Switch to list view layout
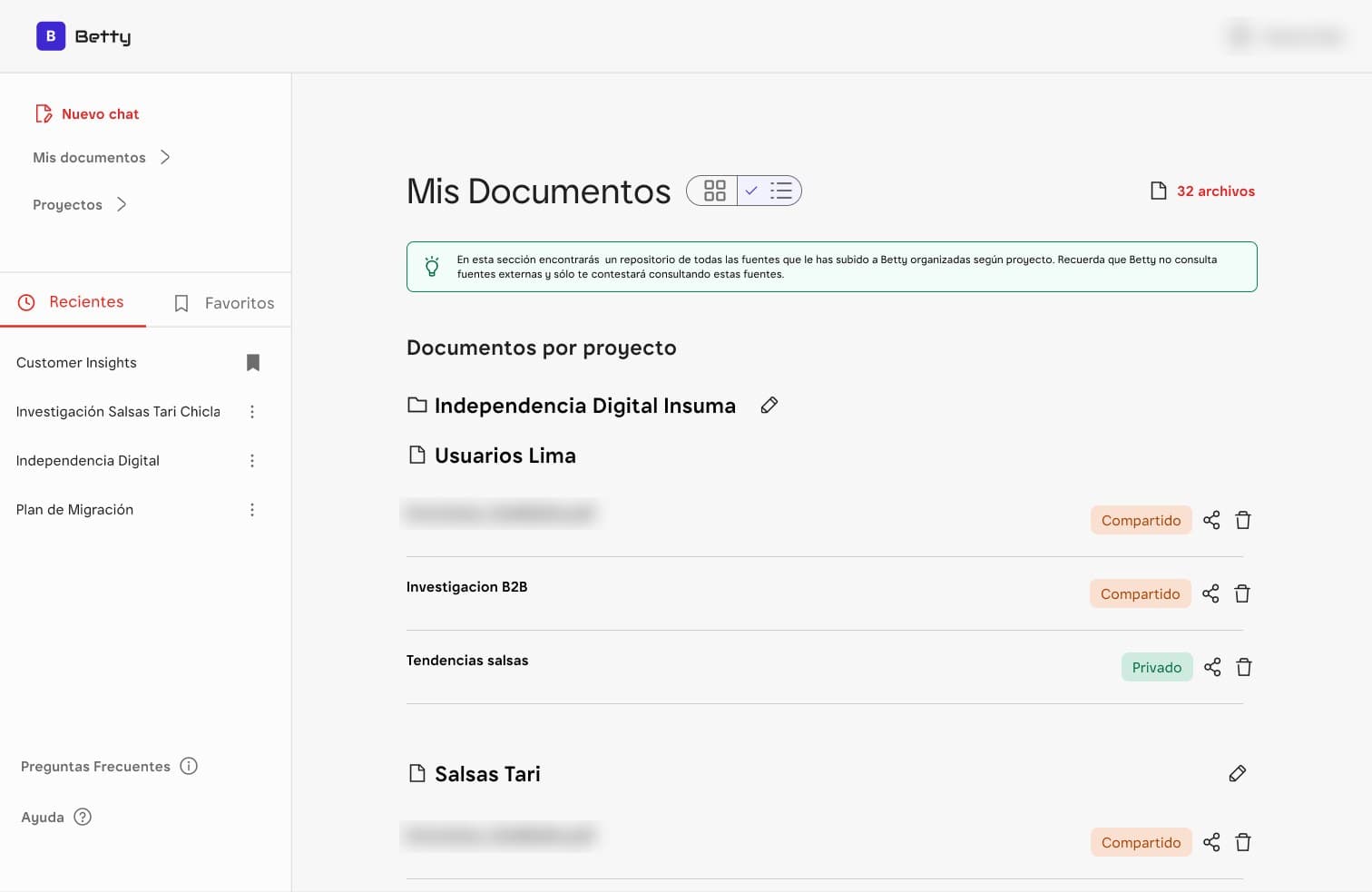 pyautogui.click(x=769, y=191)
